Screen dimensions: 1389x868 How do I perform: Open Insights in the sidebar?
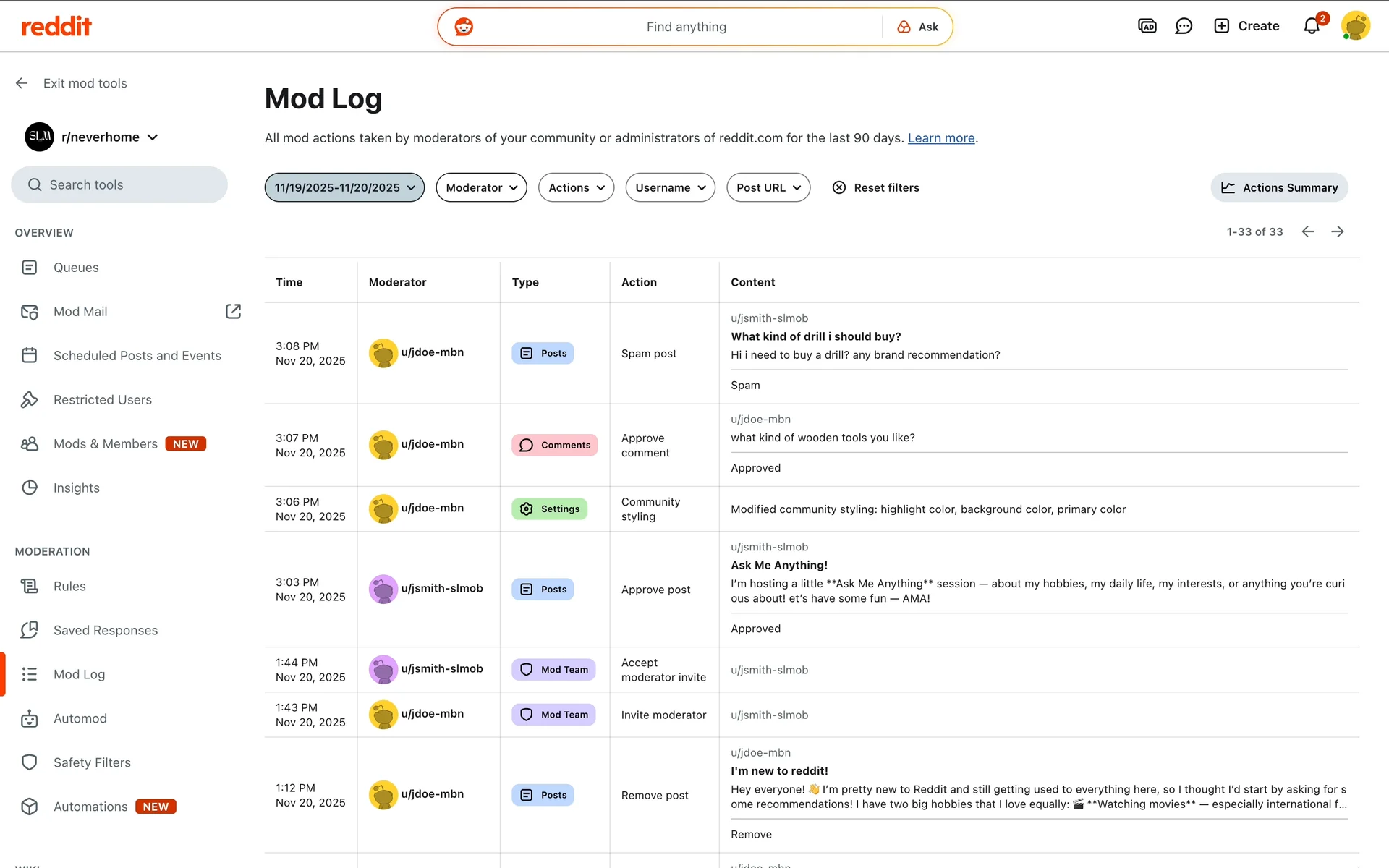(x=76, y=488)
